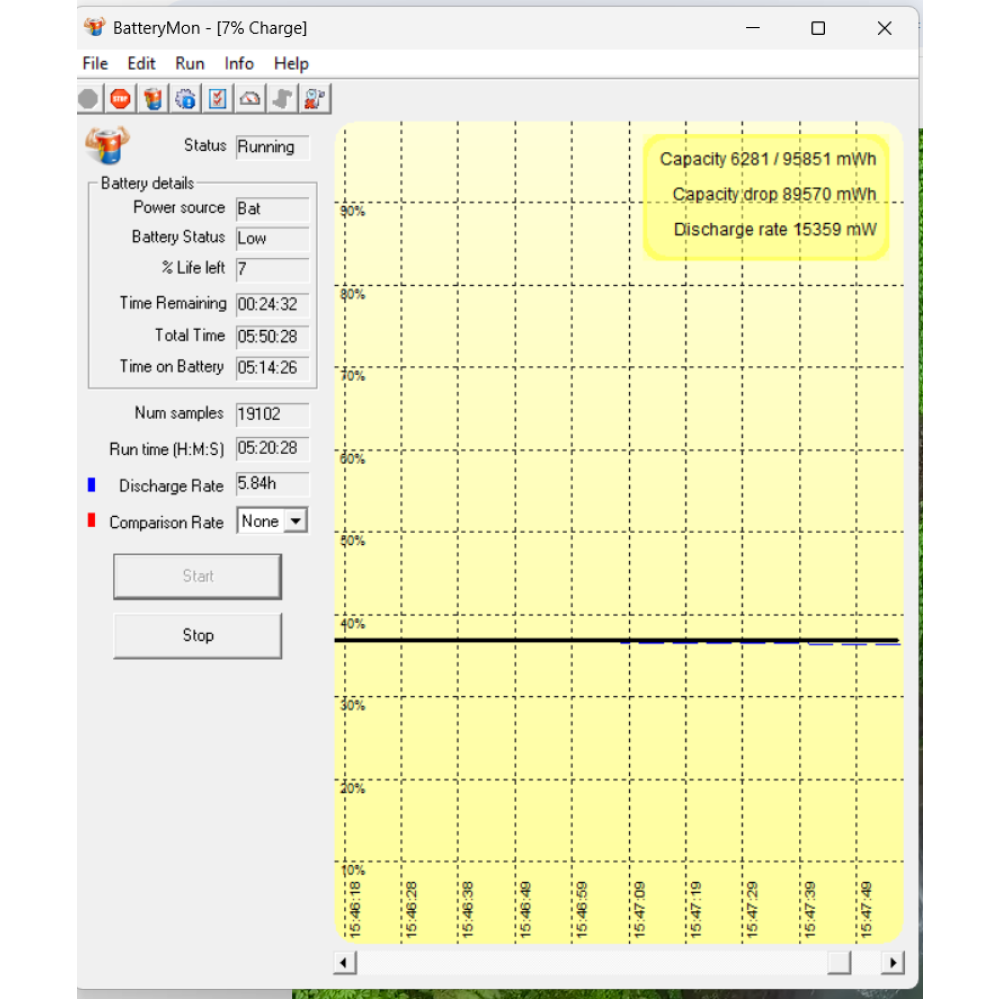This screenshot has height=1000, width=1000.
Task: Click the % Life left field showing 7
Action: 272,269
